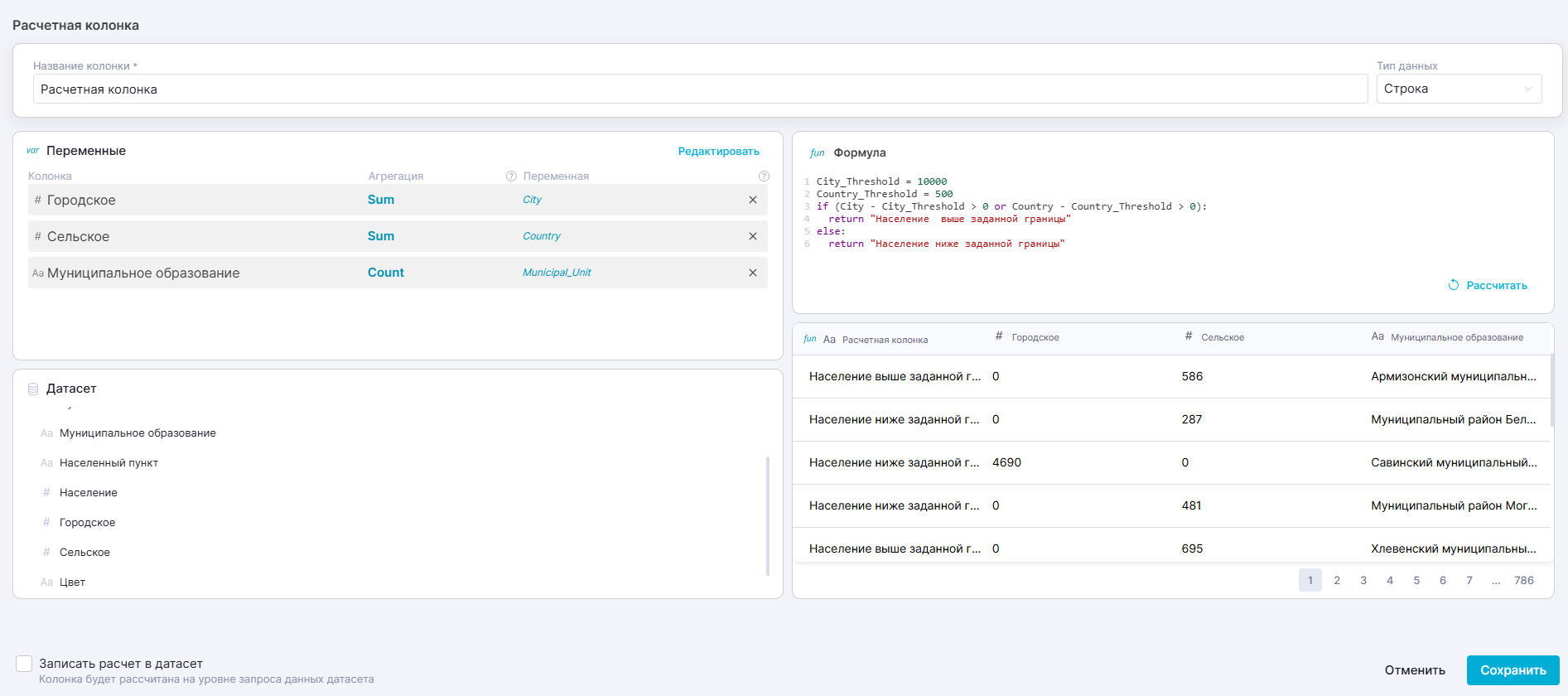Viewport: 1568px width, 696px height.
Task: Go to results page 2
Action: click(1336, 580)
